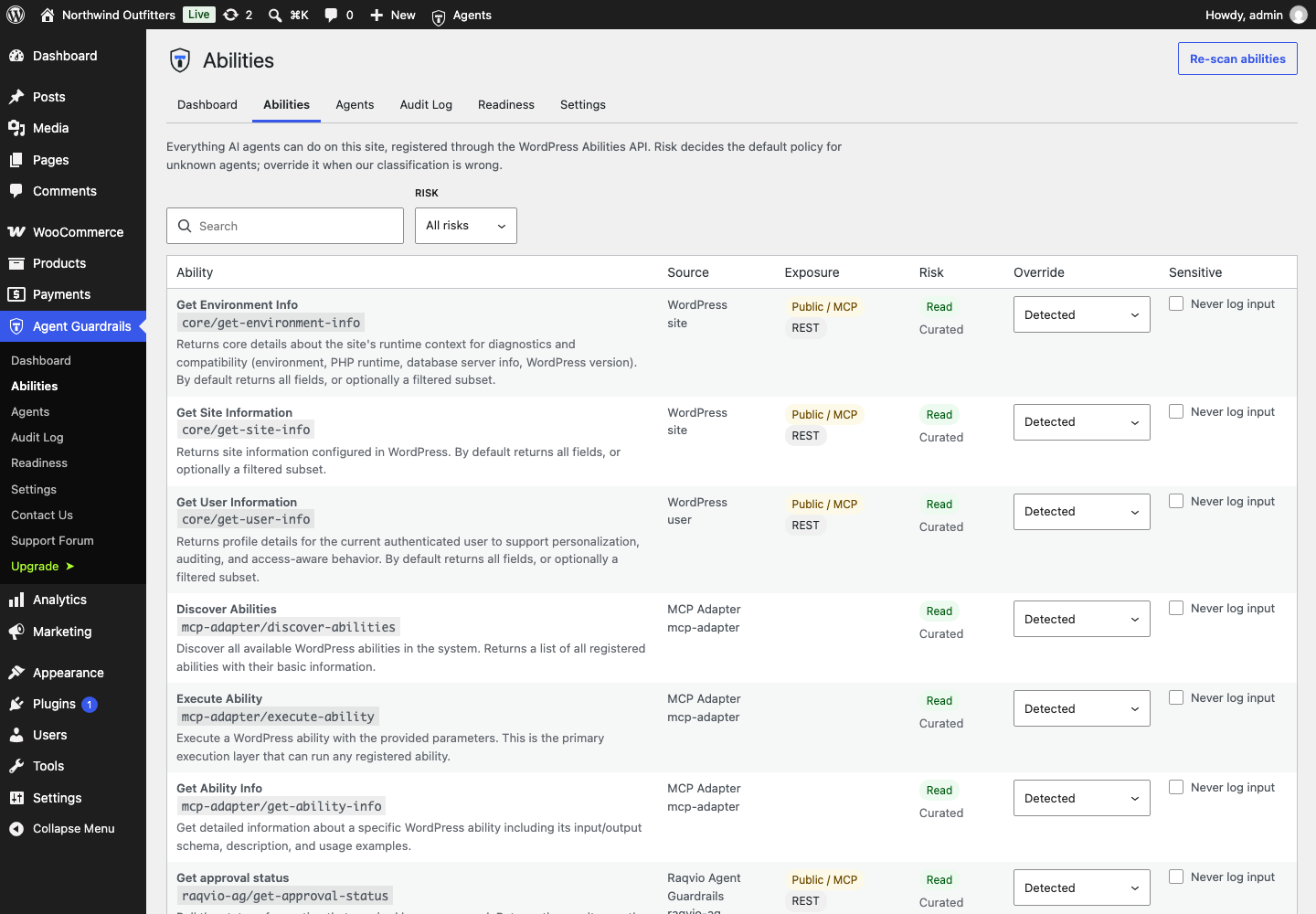Check Never log input for Get Ability Info
Image resolution: width=1316 pixels, height=914 pixels.
tap(1176, 787)
